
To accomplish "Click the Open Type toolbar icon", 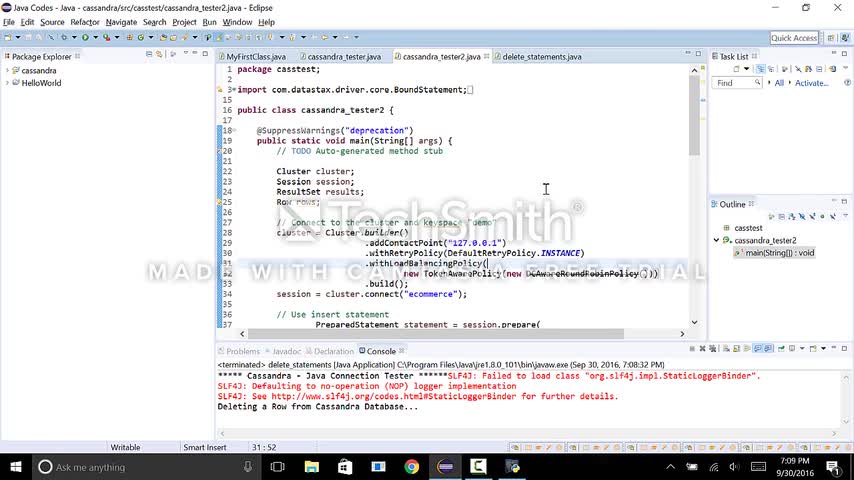I will pos(163,37).
